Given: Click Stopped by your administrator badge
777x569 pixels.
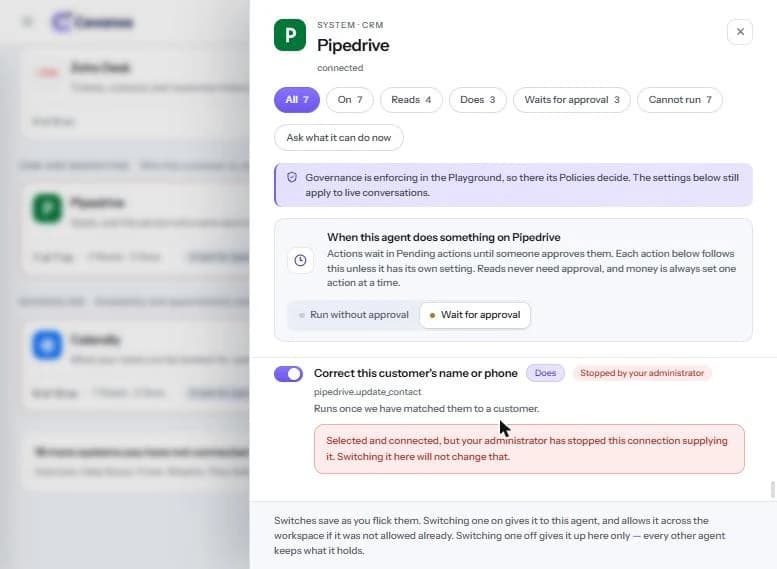Looking at the screenshot, I should click(x=642, y=373).
